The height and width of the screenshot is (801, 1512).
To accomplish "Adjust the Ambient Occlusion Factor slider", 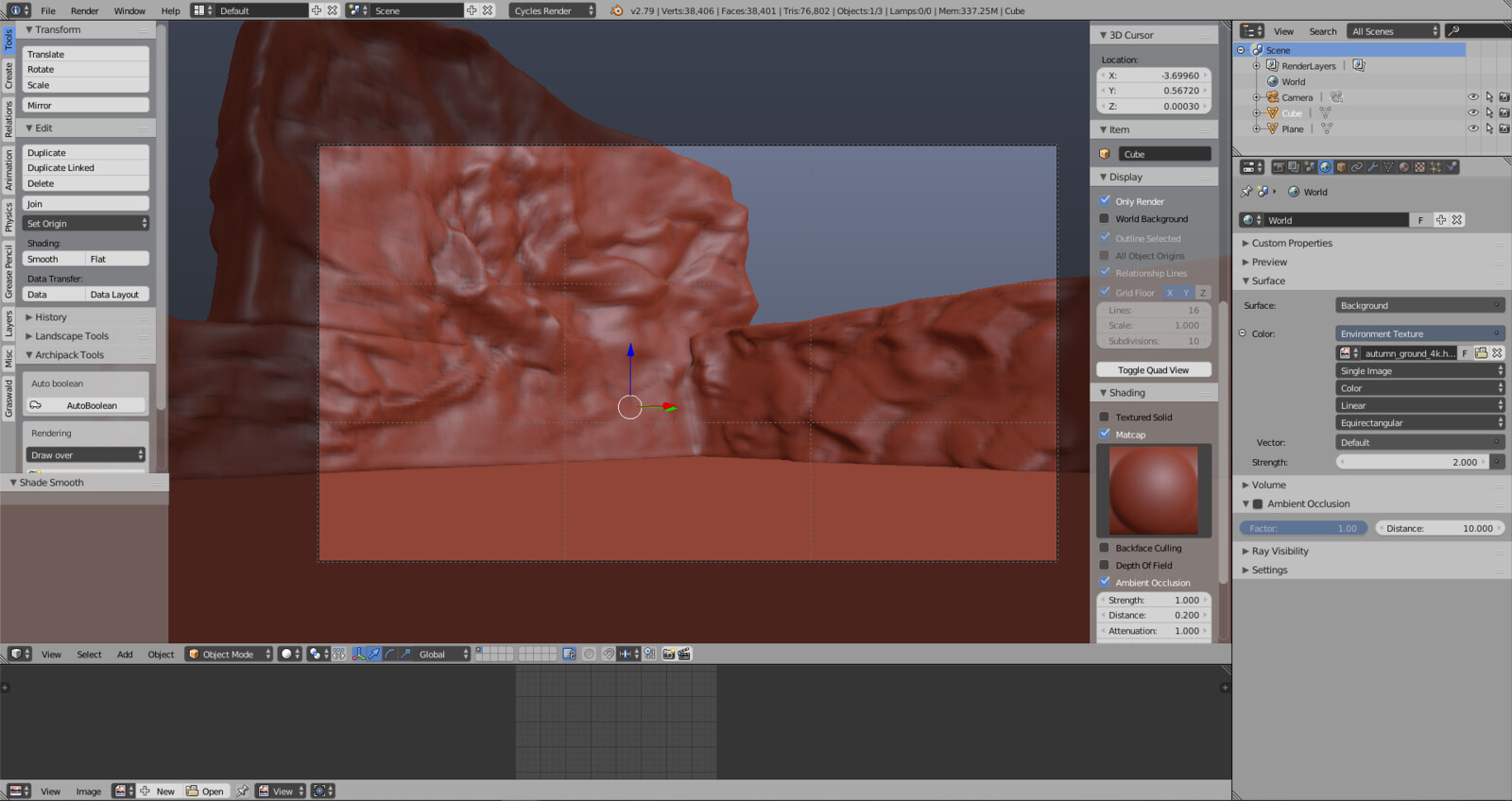I will click(1303, 528).
